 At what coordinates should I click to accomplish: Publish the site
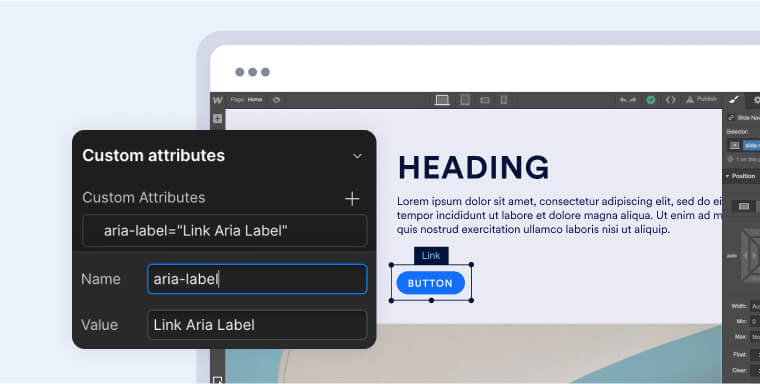(701, 99)
